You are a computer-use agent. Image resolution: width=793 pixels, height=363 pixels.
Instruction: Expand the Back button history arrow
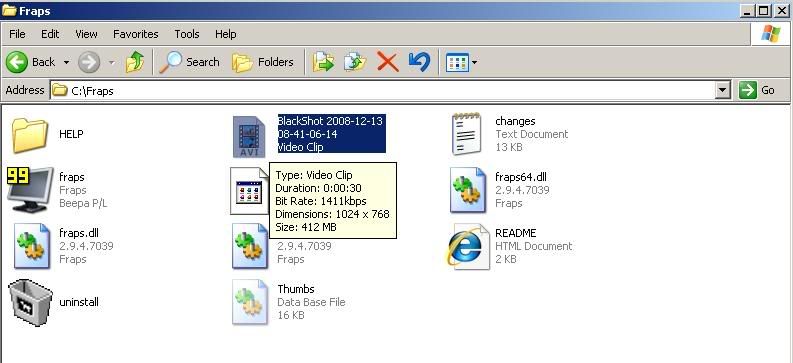(x=66, y=63)
